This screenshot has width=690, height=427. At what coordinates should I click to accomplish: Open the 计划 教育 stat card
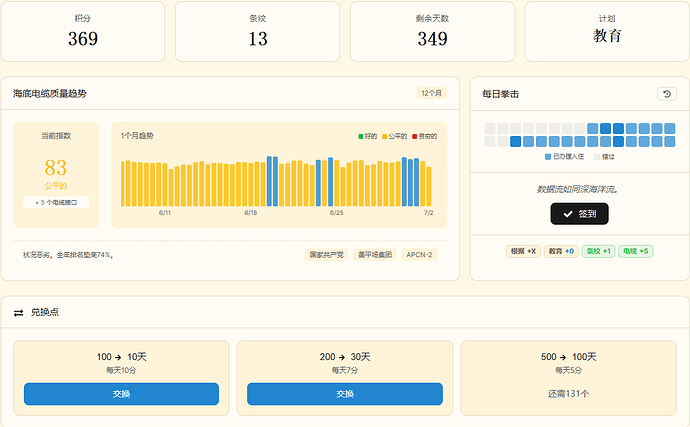[607, 32]
